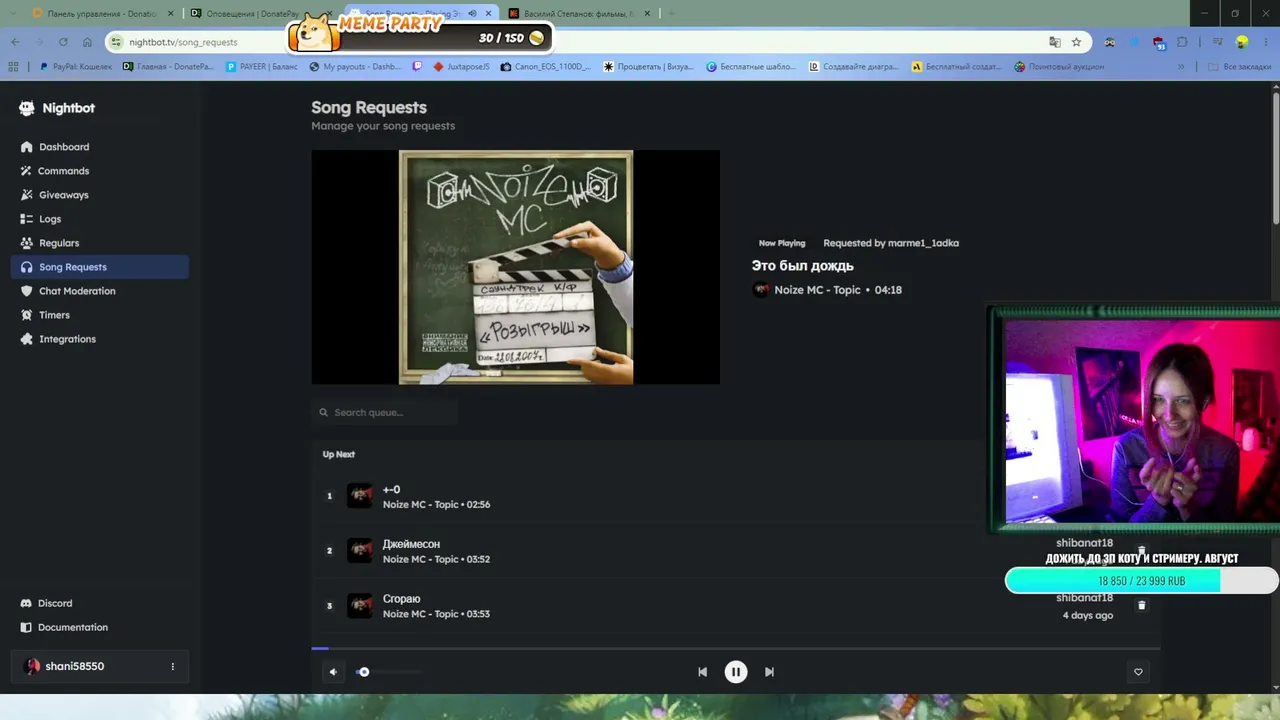Click the heart icon in the player bar
Screen dimensions: 1280x720
pyautogui.click(x=1138, y=672)
